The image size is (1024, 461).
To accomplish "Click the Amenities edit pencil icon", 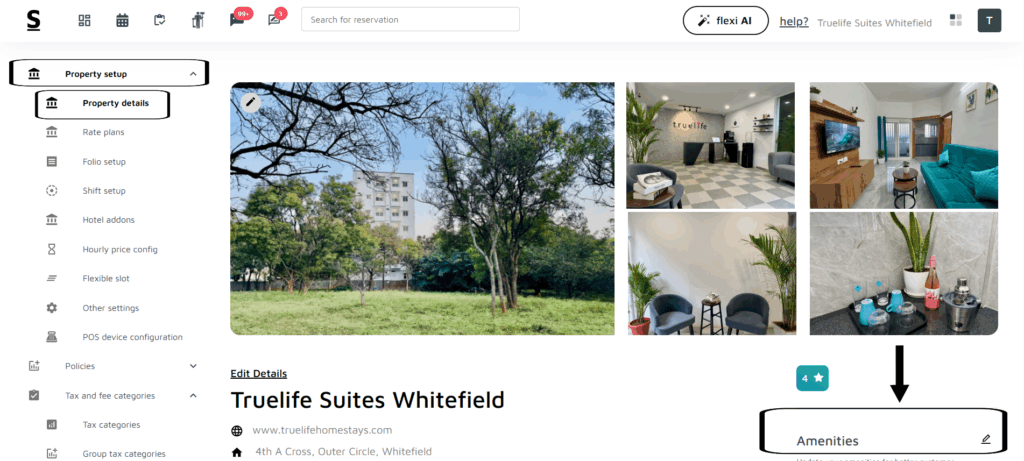I will [985, 439].
